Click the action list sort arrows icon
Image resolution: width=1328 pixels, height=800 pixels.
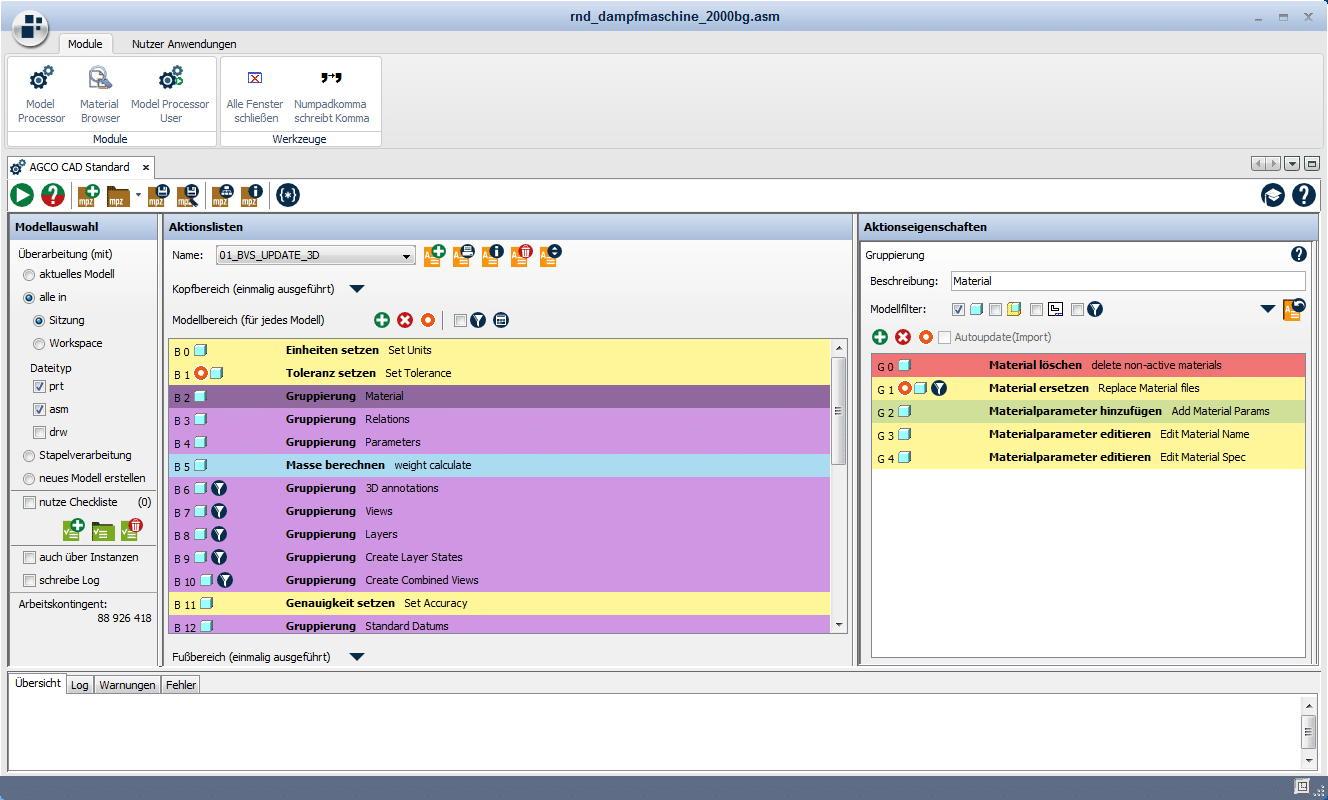tap(551, 255)
